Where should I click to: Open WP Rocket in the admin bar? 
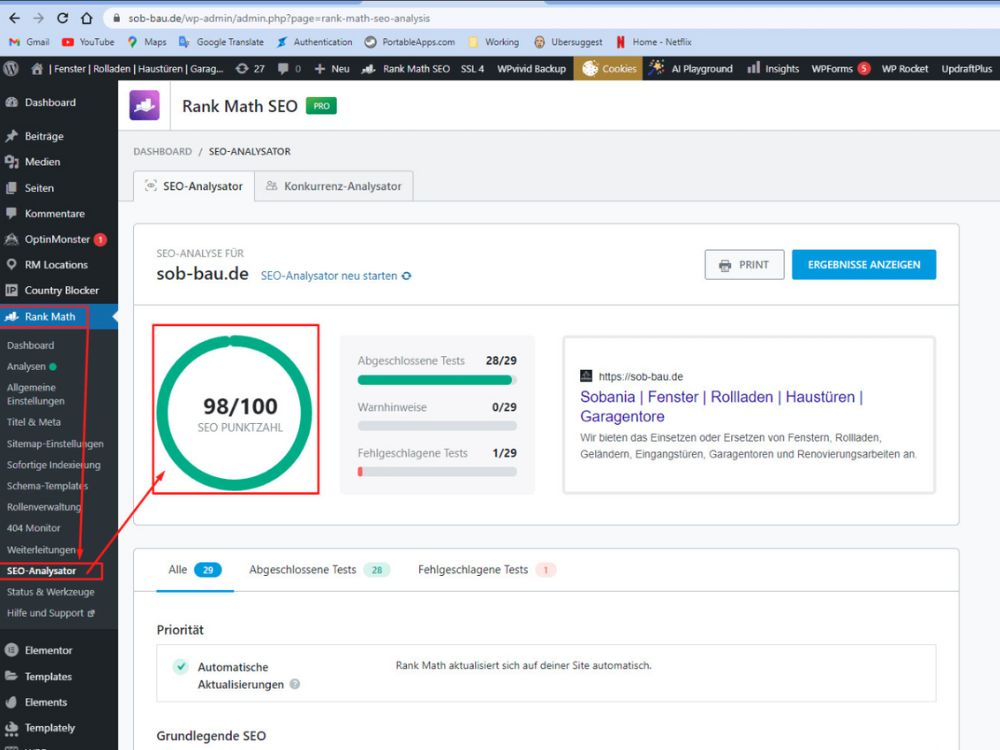tap(904, 68)
